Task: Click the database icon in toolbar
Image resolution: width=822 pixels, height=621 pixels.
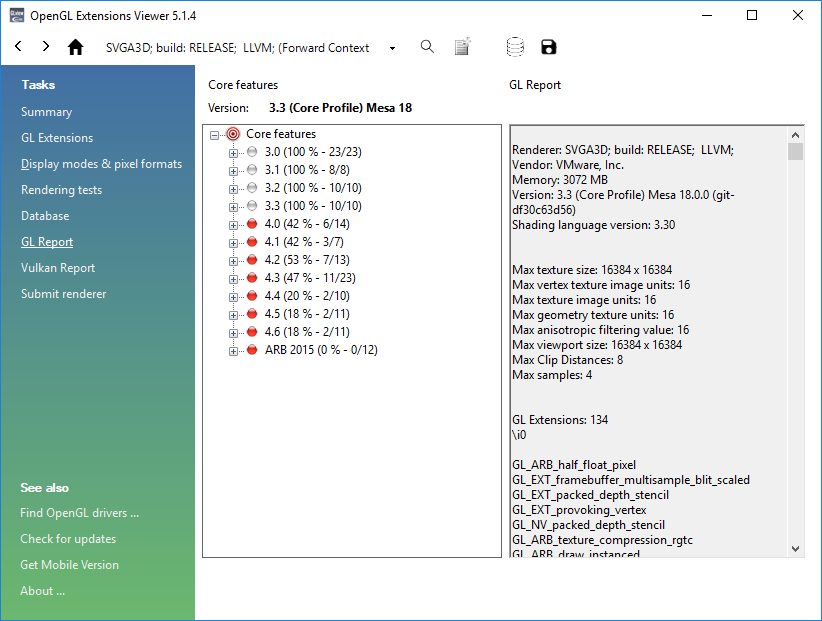Action: coord(515,46)
